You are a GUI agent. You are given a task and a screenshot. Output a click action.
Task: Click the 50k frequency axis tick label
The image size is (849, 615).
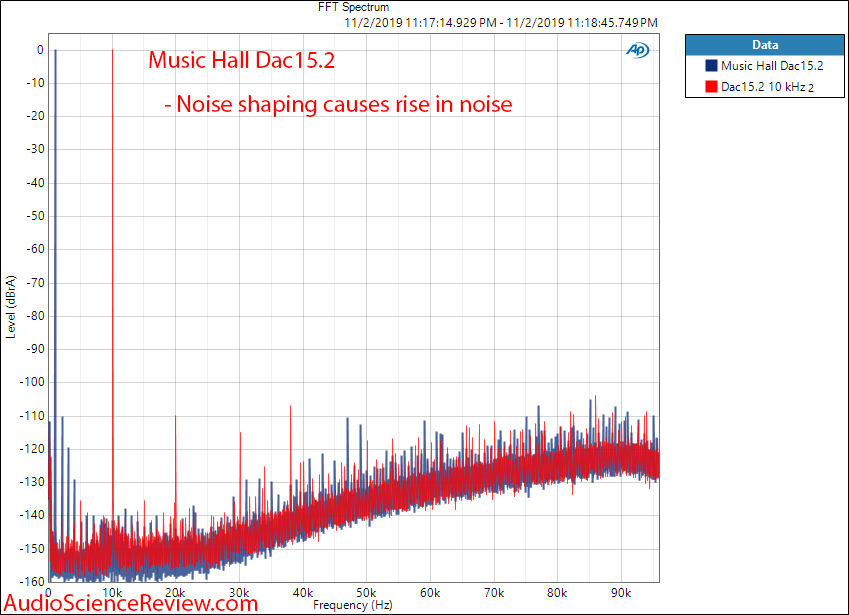coord(366,593)
